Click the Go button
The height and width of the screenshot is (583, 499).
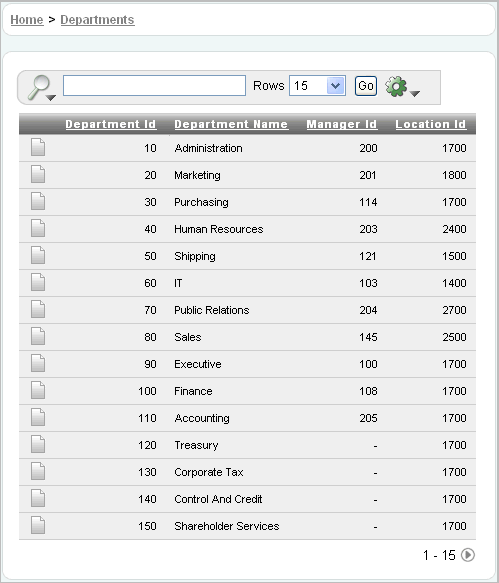coord(366,86)
